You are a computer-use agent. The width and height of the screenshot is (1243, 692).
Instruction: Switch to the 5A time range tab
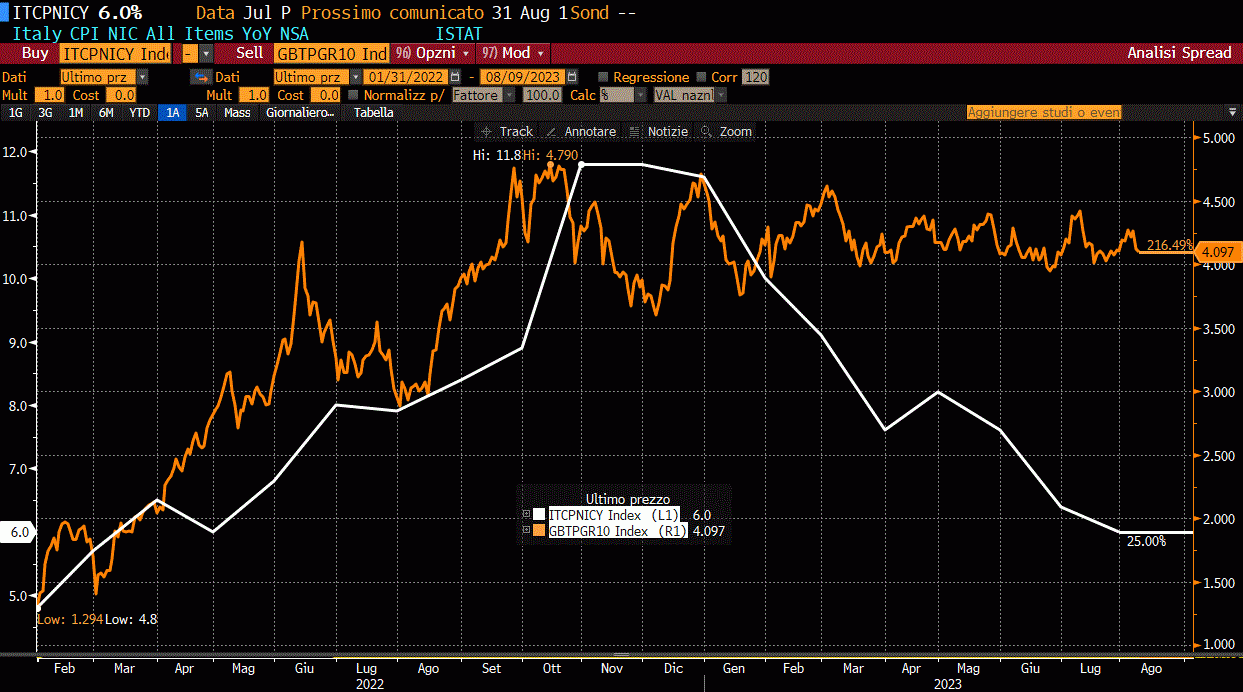202,113
